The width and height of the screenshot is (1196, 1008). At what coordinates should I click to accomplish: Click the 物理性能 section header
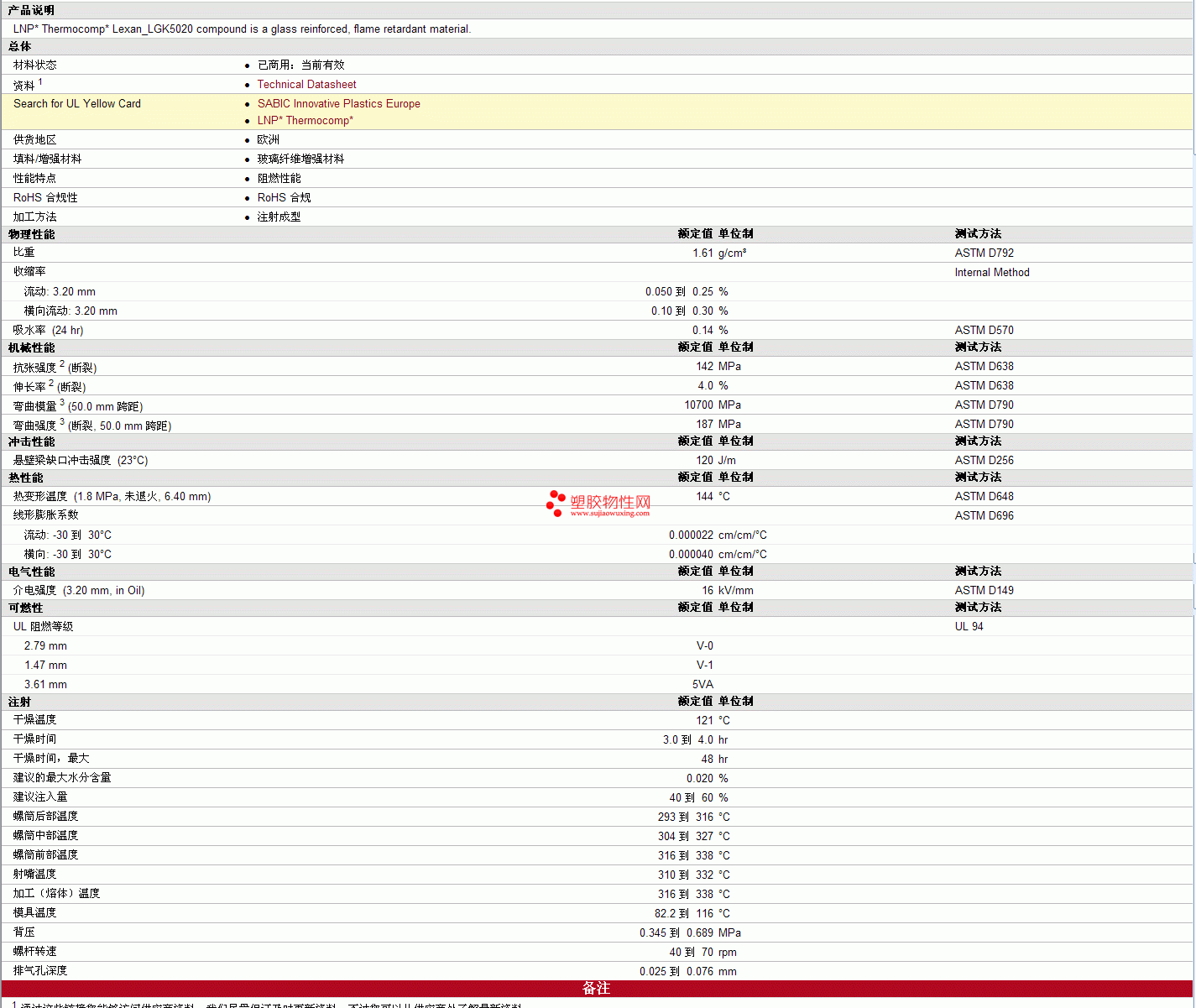pyautogui.click(x=32, y=235)
